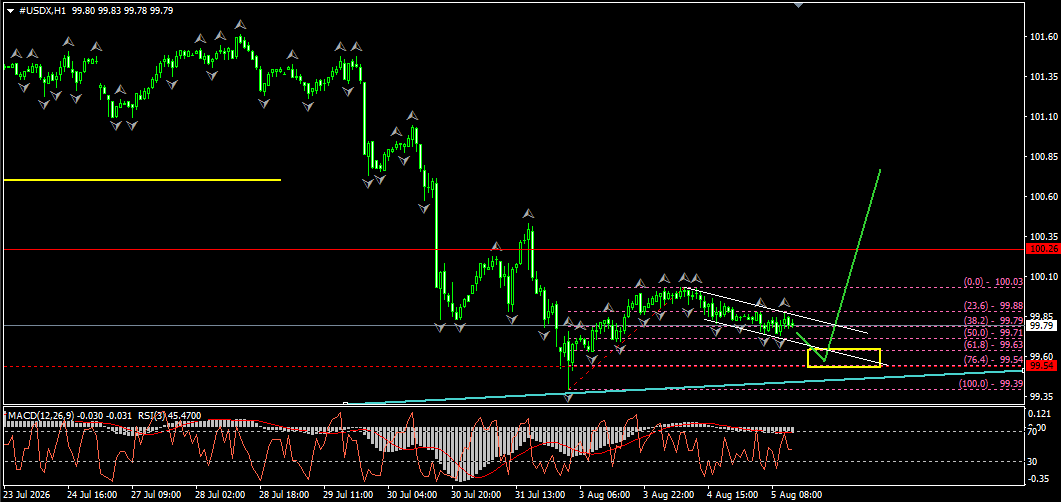The height and width of the screenshot is (502, 1061).
Task: Click the 29 Jul 11:00 time label
Action: [346, 495]
